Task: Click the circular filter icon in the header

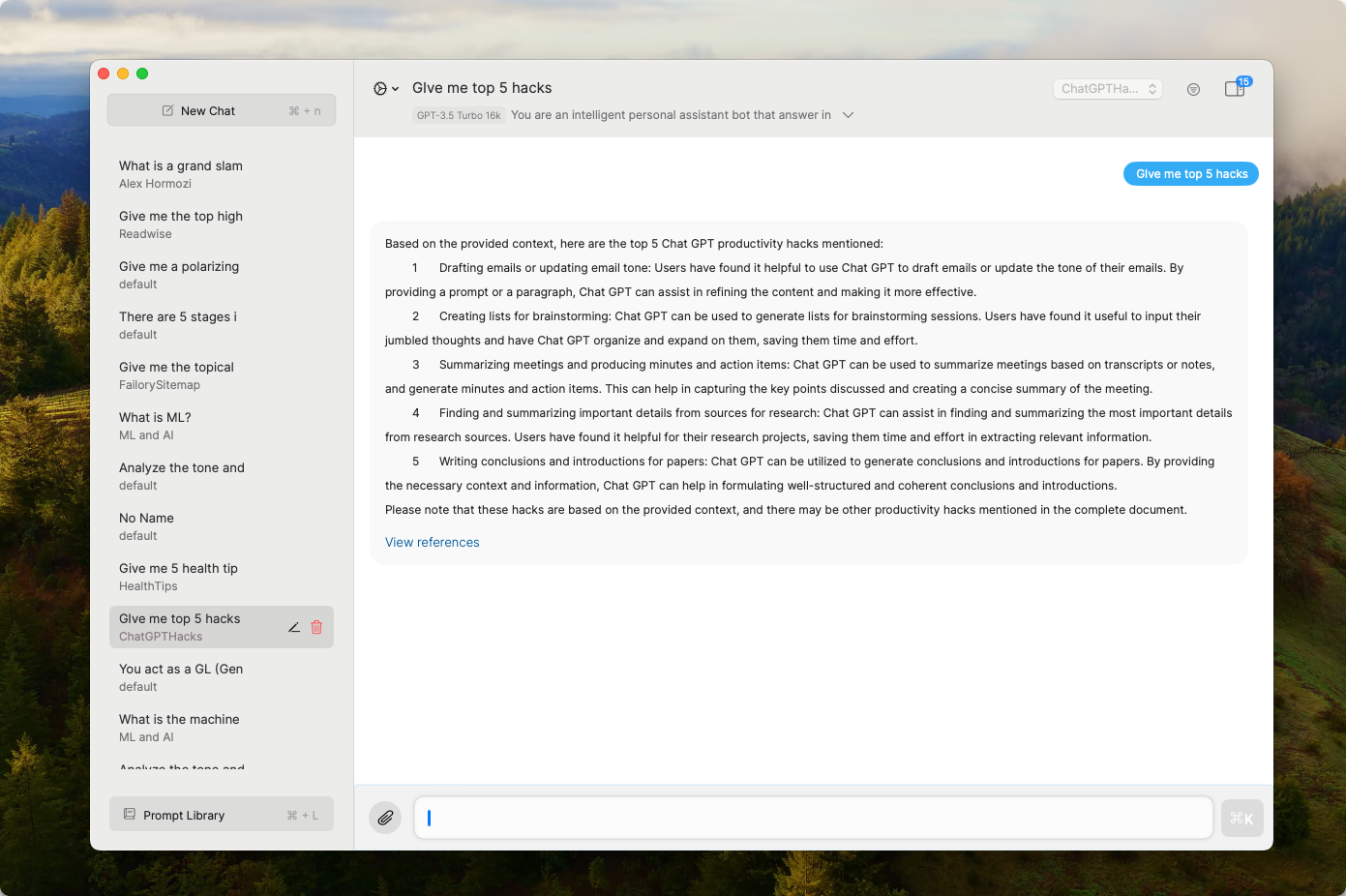Action: click(1193, 89)
